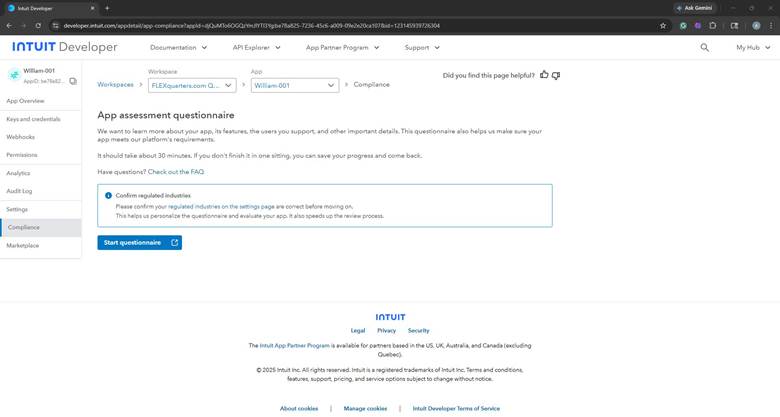Open the Check out the FAQ link
780x417 pixels.
tap(176, 172)
